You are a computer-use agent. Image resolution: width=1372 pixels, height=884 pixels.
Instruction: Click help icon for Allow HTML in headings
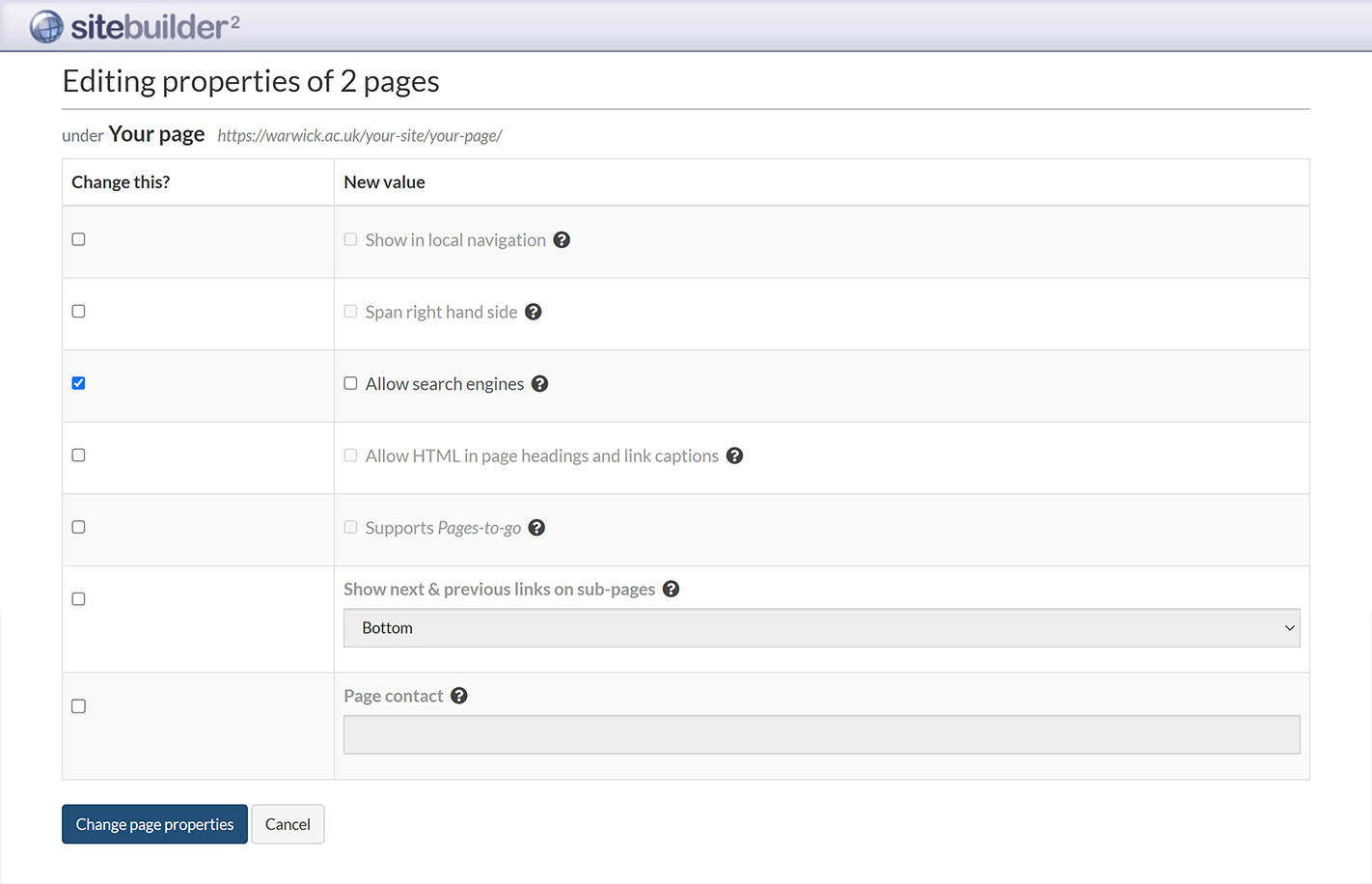734,456
